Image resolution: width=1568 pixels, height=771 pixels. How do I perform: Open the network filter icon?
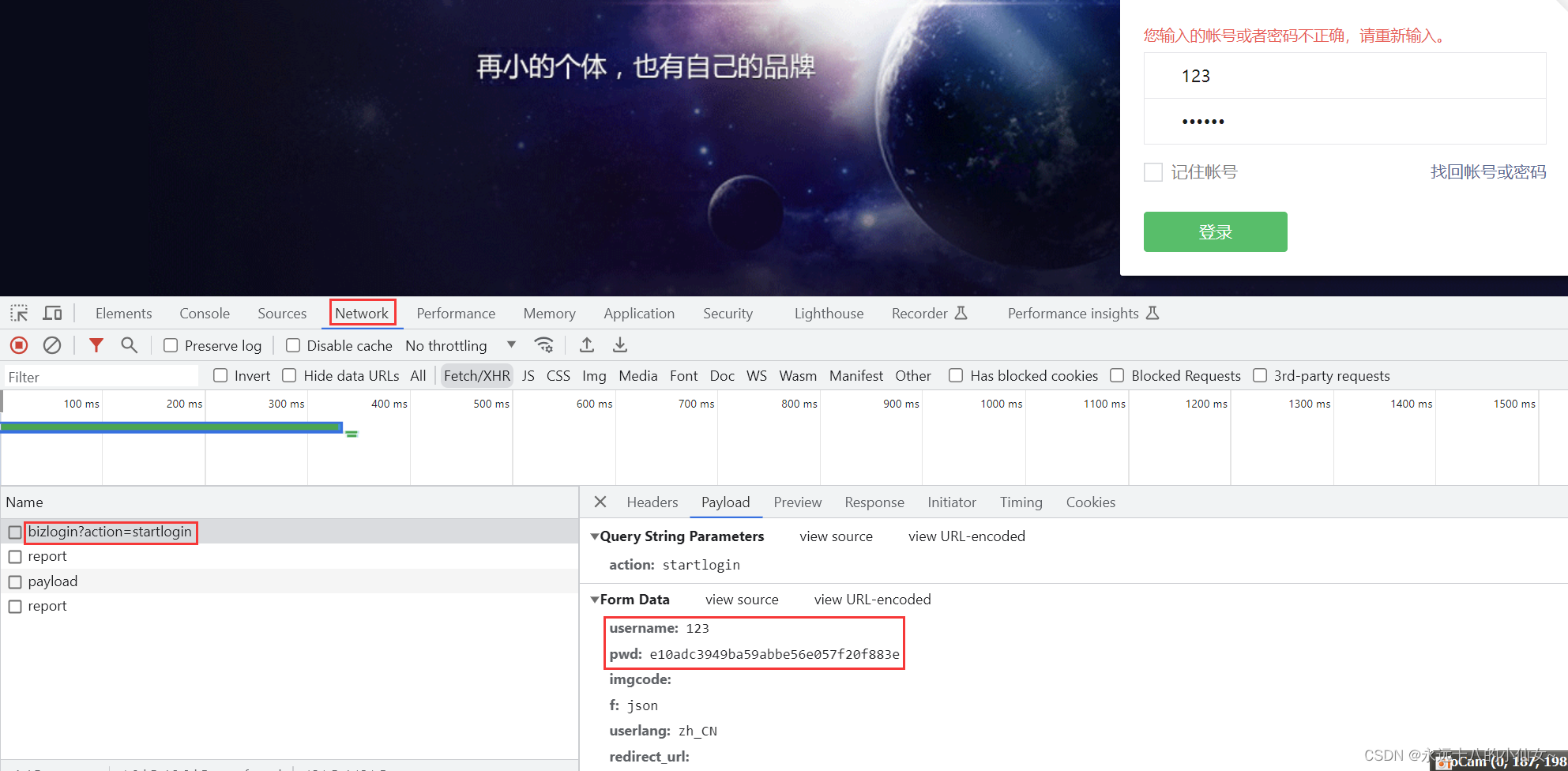(96, 345)
